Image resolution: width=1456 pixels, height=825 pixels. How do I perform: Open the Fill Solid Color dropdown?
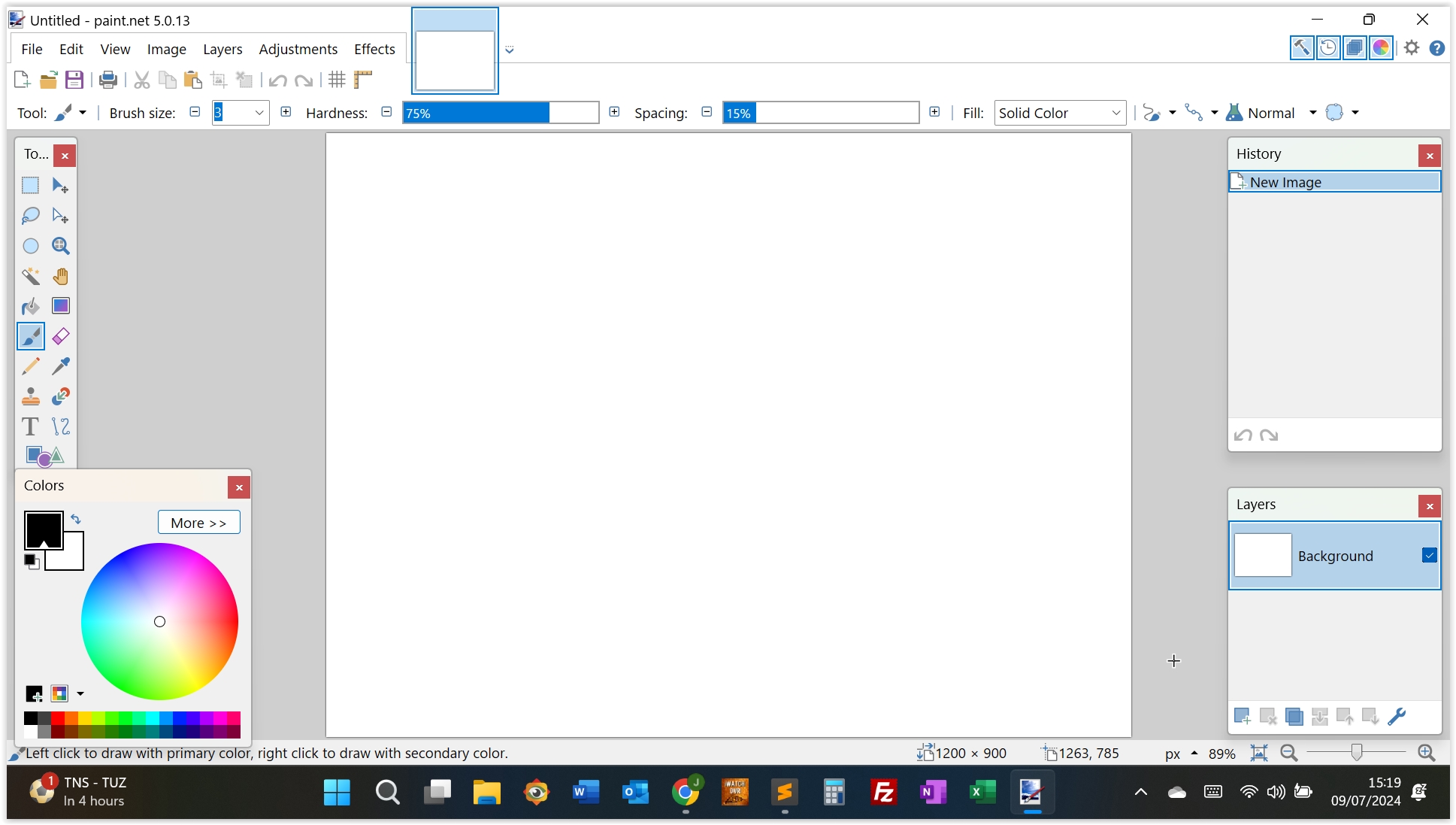[x=1060, y=113]
